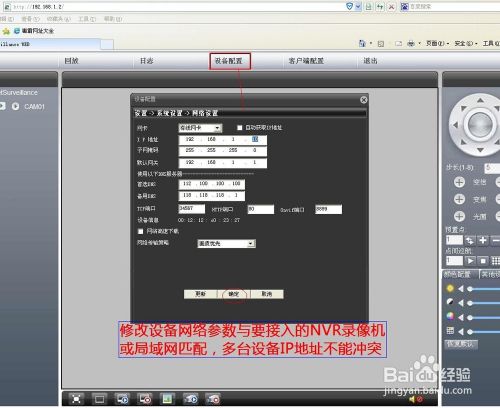Open the browser 安全 menu dropdown
Screen dimensions: 500x408
(466, 43)
